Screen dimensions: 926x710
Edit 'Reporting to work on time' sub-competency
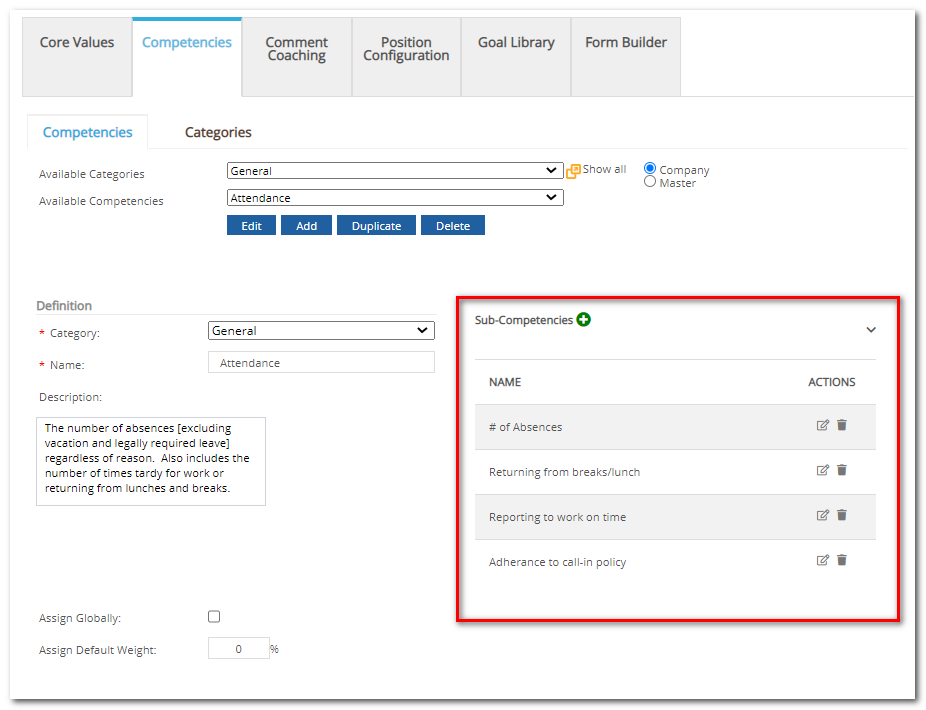click(x=823, y=515)
